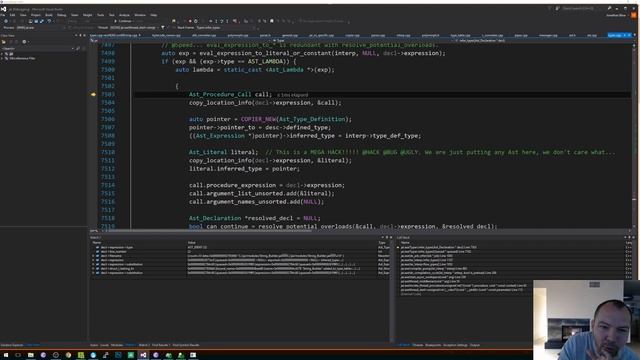This screenshot has width=640, height=360.
Task: Open the Windows Start menu
Action: [x=5, y=355]
